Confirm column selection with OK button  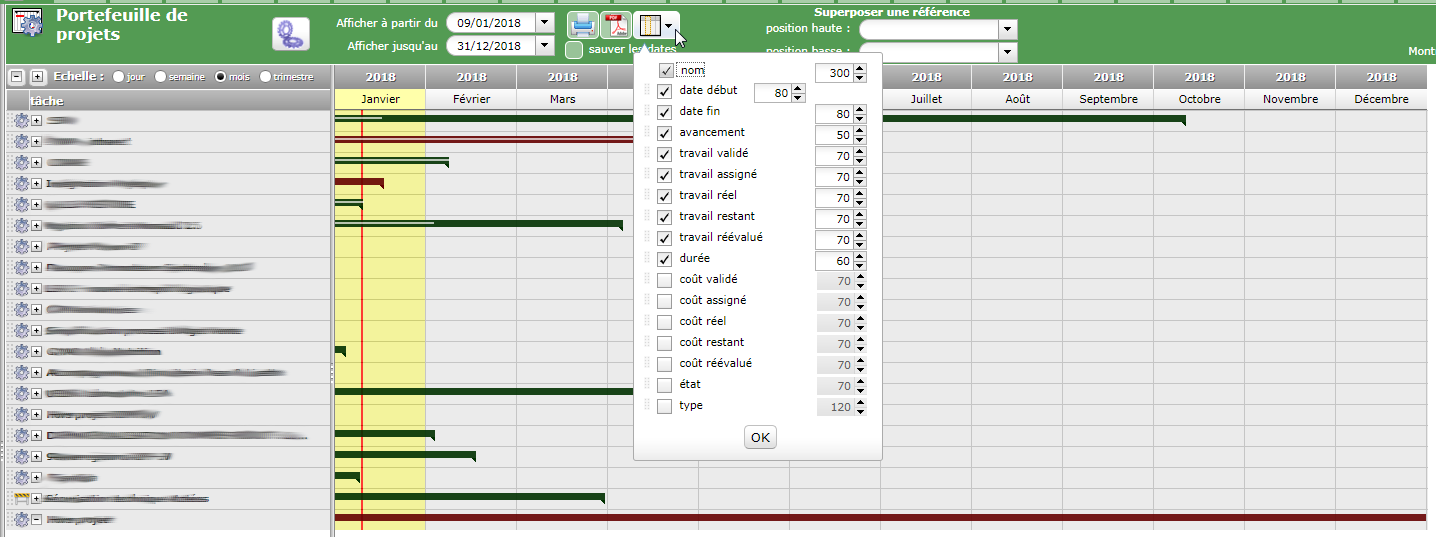[760, 437]
